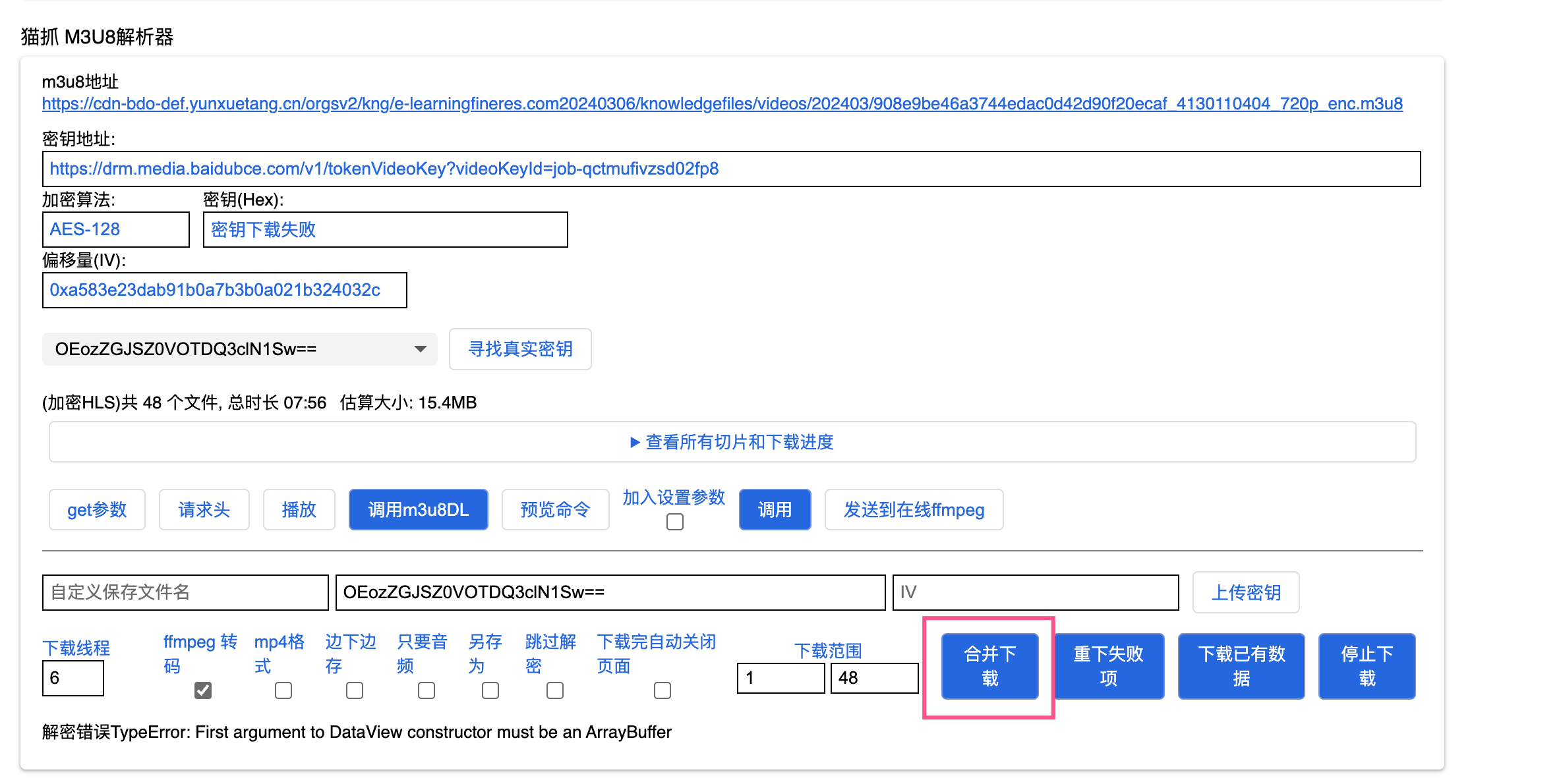Check the 加入设置参数 checkbox
This screenshot has width=1561, height=784.
point(674,522)
